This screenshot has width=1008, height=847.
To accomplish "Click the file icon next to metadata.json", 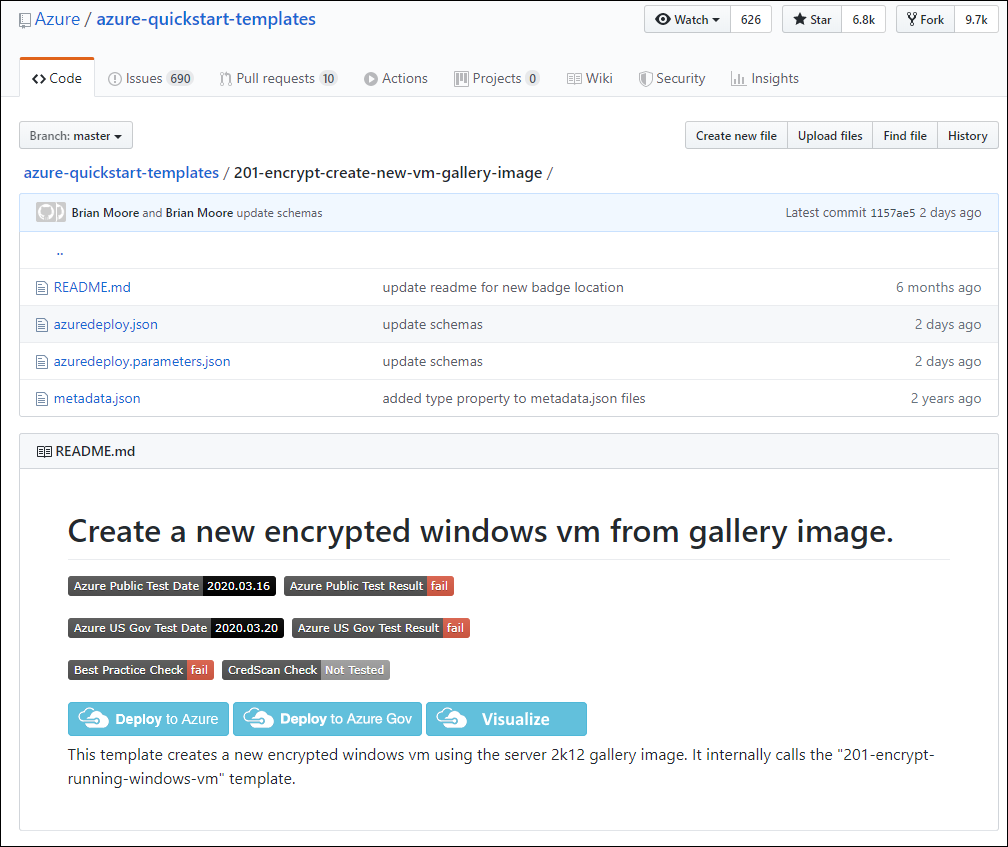I will pyautogui.click(x=42, y=399).
